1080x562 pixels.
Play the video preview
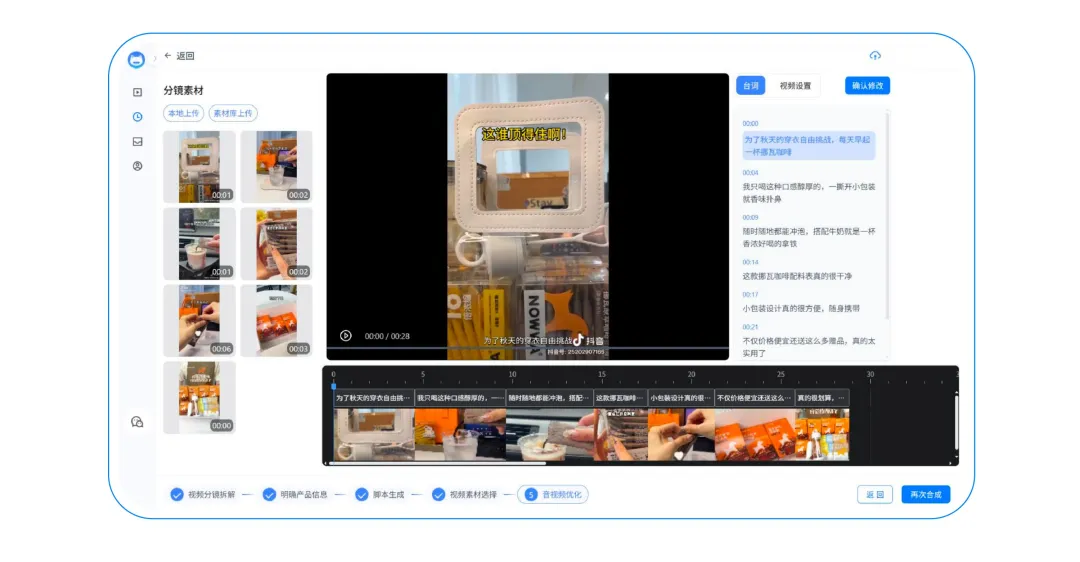(346, 336)
